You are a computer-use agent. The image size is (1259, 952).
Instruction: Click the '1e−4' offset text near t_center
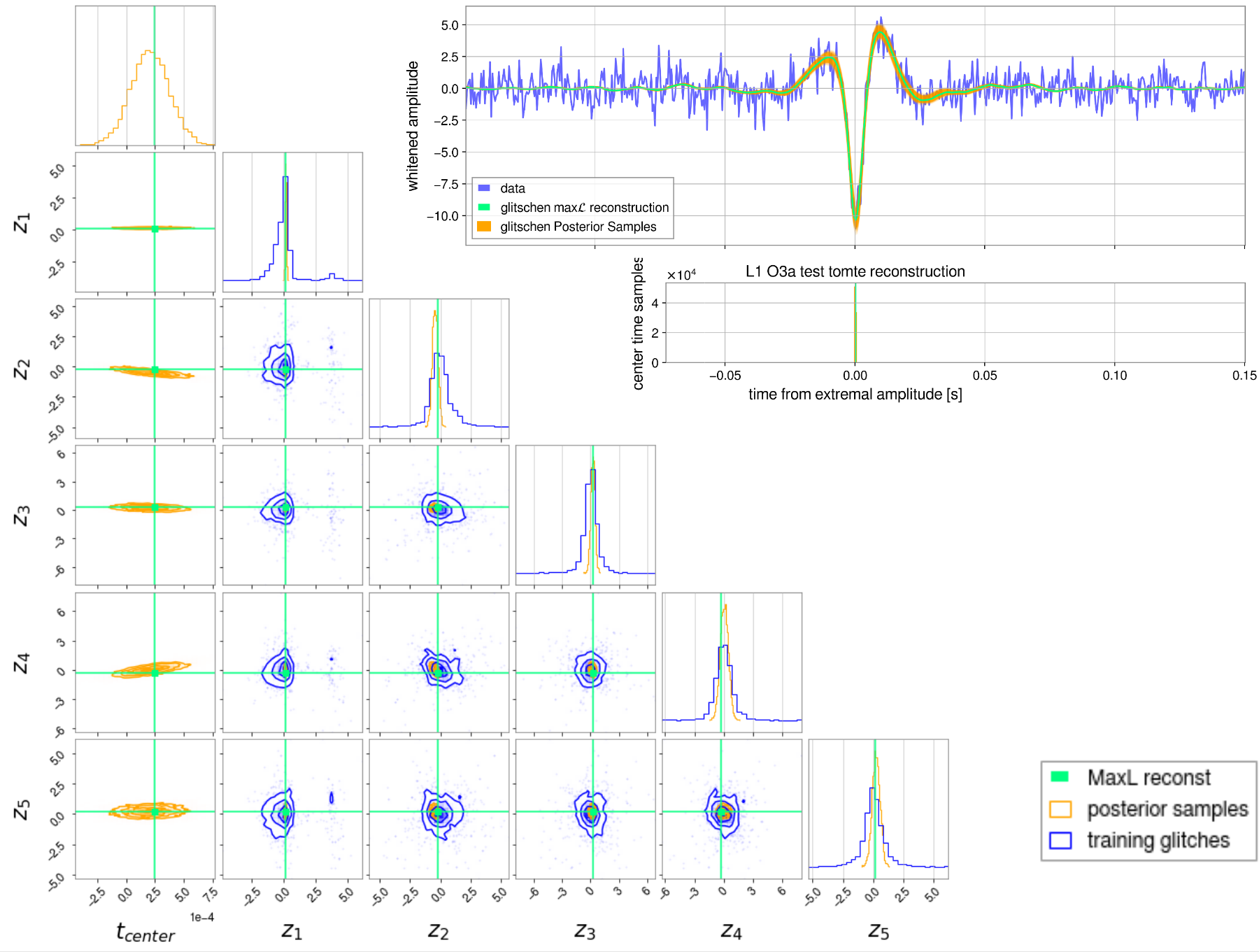pos(202,917)
